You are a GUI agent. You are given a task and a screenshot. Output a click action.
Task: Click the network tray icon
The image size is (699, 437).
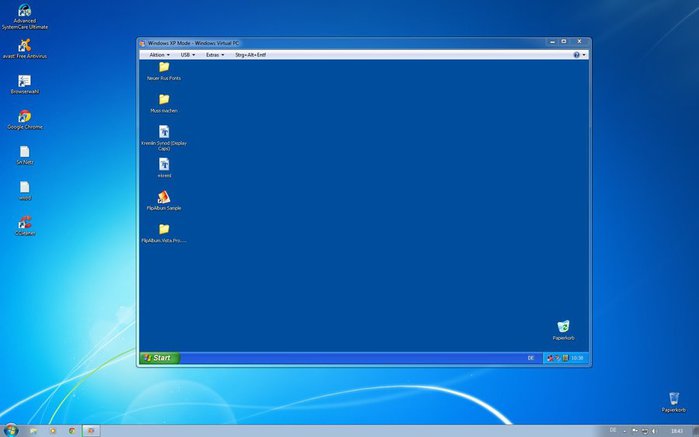pos(645,431)
